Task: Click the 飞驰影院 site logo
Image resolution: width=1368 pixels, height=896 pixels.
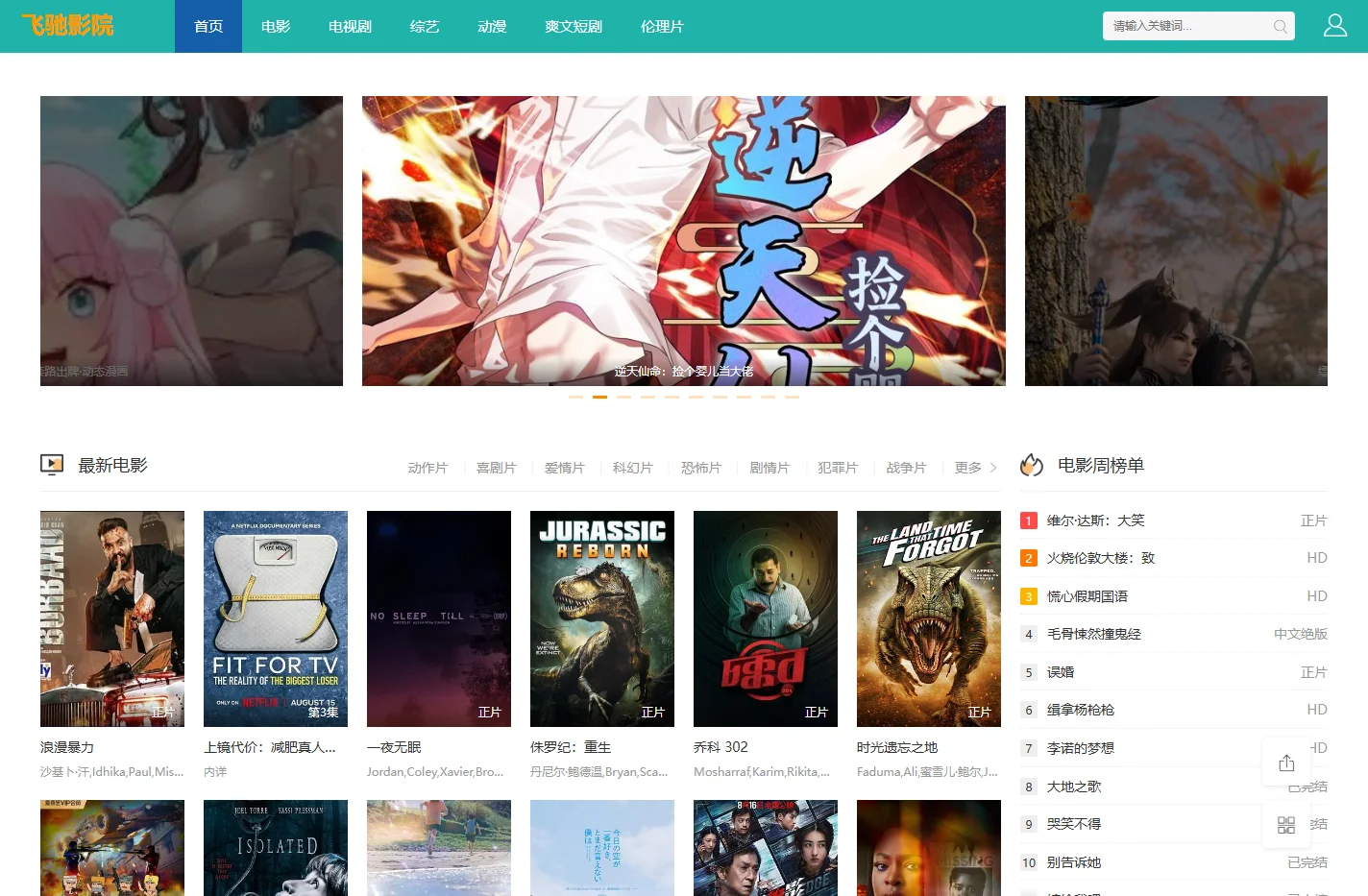Action: (67, 26)
